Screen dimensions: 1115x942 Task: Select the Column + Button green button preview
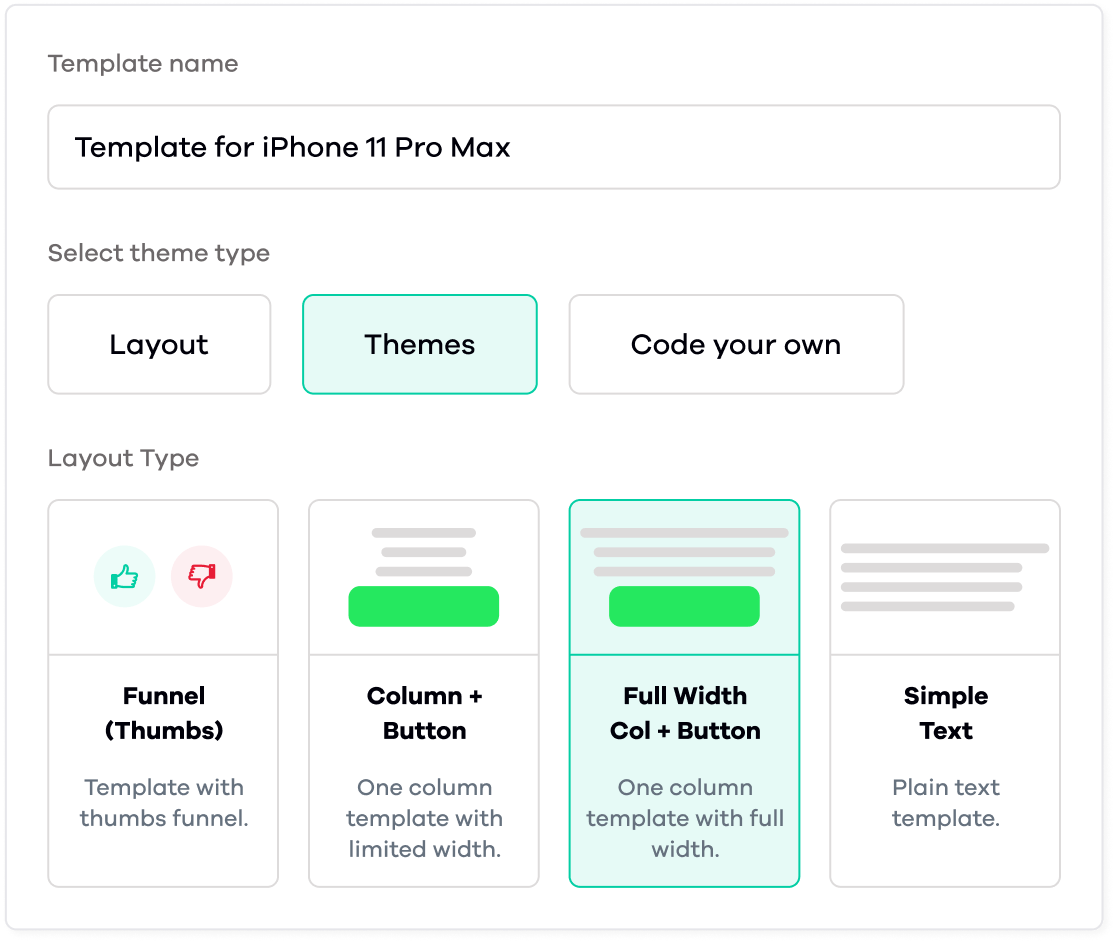424,606
